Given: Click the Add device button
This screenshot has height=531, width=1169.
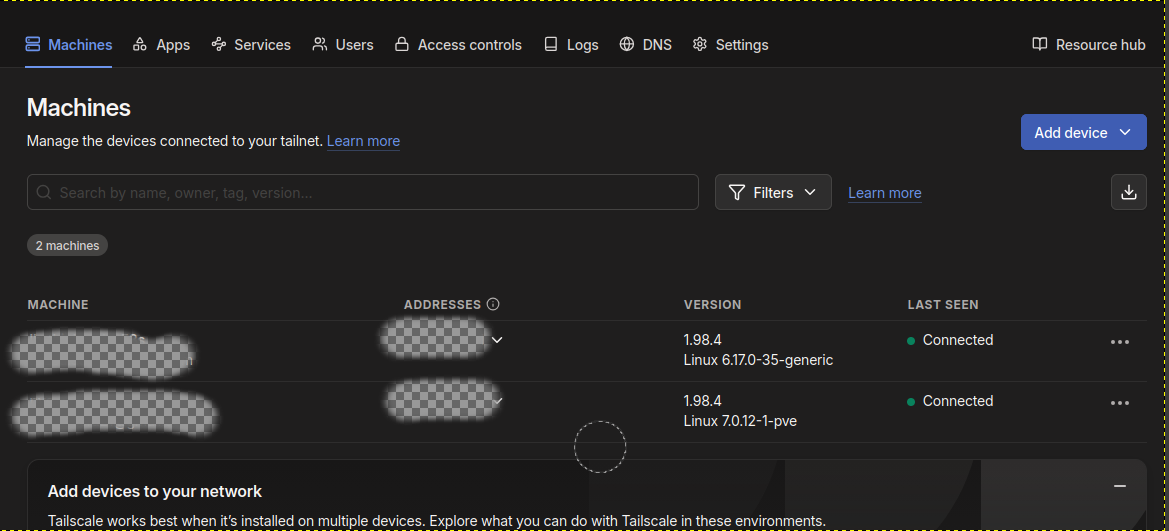Looking at the screenshot, I should 1083,132.
